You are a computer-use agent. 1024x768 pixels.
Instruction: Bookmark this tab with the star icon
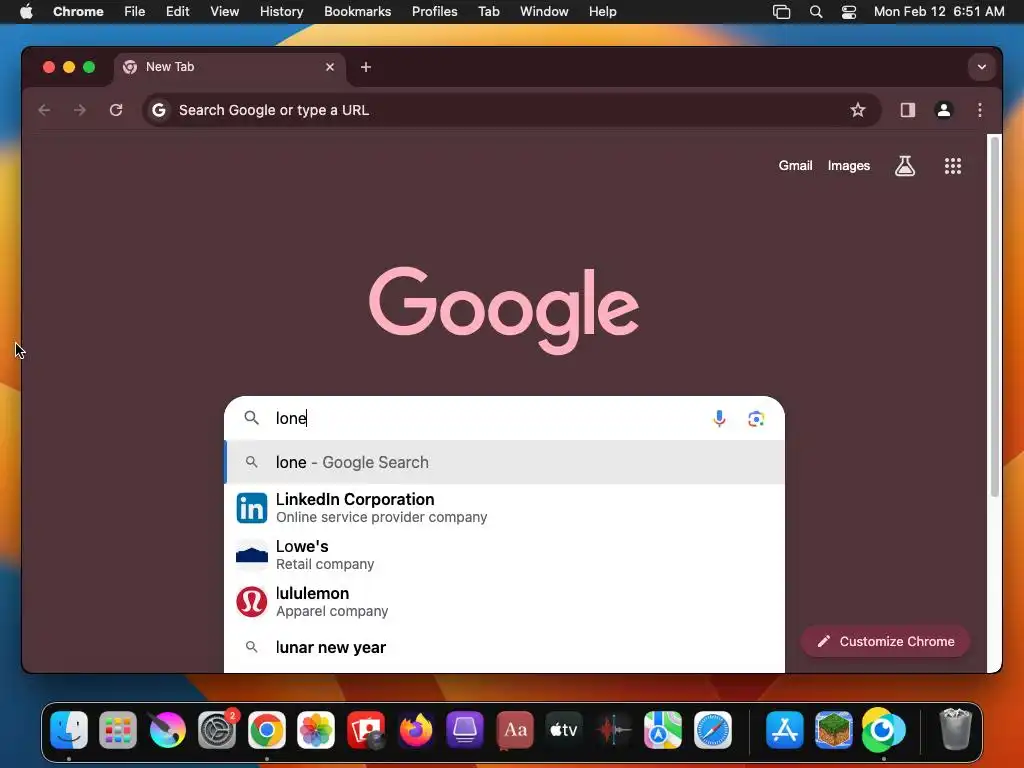pyautogui.click(x=857, y=110)
